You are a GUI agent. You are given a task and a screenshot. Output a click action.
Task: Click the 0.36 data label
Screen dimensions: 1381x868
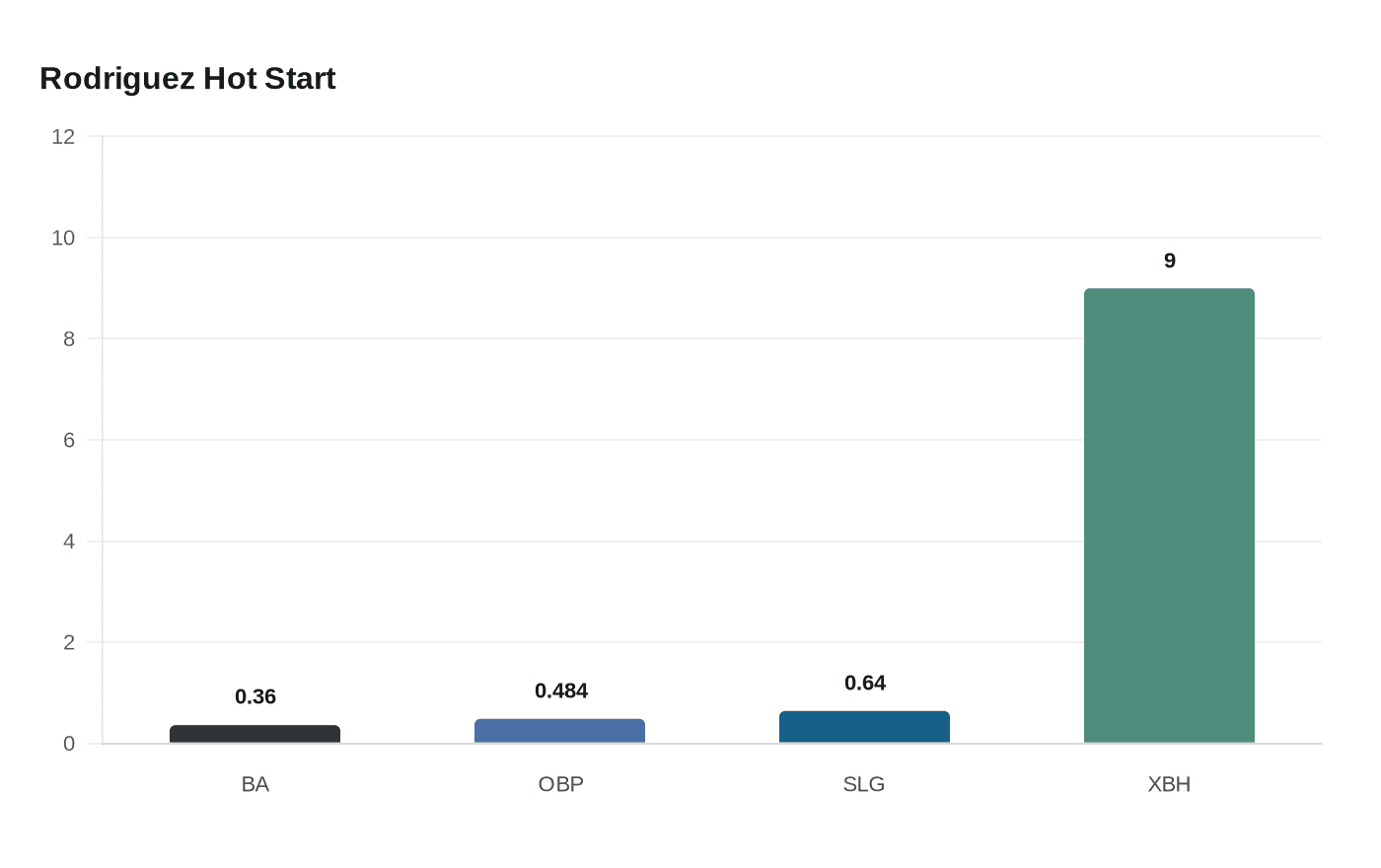pos(255,697)
